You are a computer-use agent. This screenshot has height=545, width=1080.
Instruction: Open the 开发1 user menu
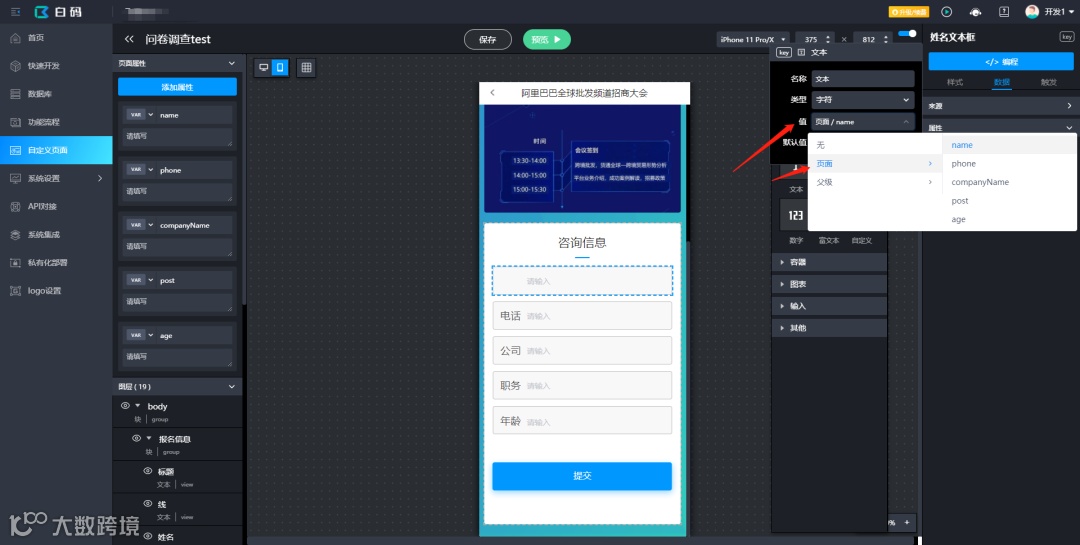click(1050, 12)
